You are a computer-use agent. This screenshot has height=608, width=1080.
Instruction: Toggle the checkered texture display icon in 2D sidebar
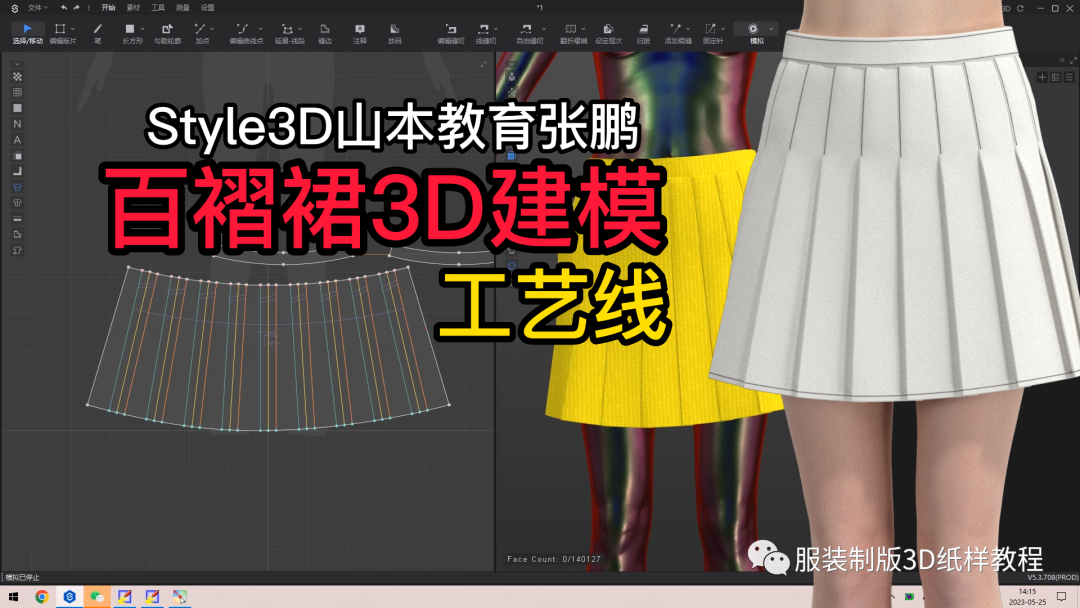pos(17,76)
